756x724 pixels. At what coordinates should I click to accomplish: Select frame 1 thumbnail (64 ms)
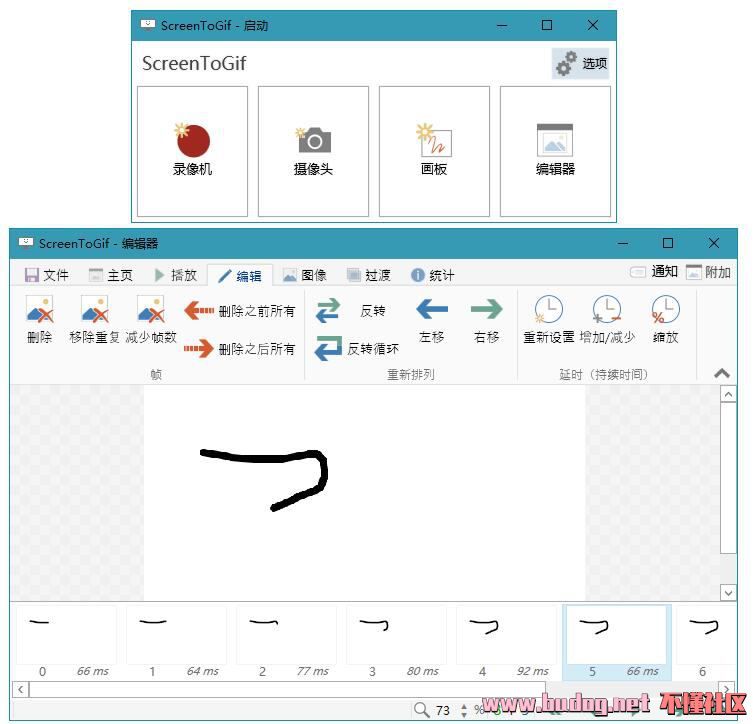tap(176, 643)
